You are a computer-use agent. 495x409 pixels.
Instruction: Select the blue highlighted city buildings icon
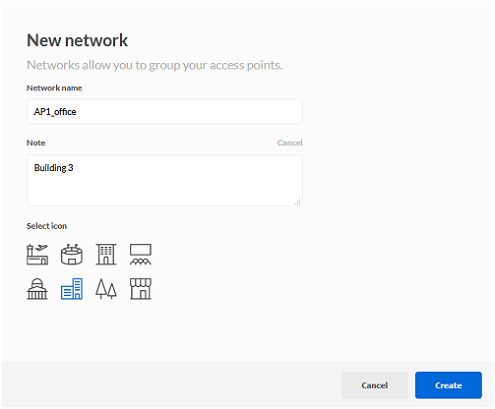click(x=72, y=289)
